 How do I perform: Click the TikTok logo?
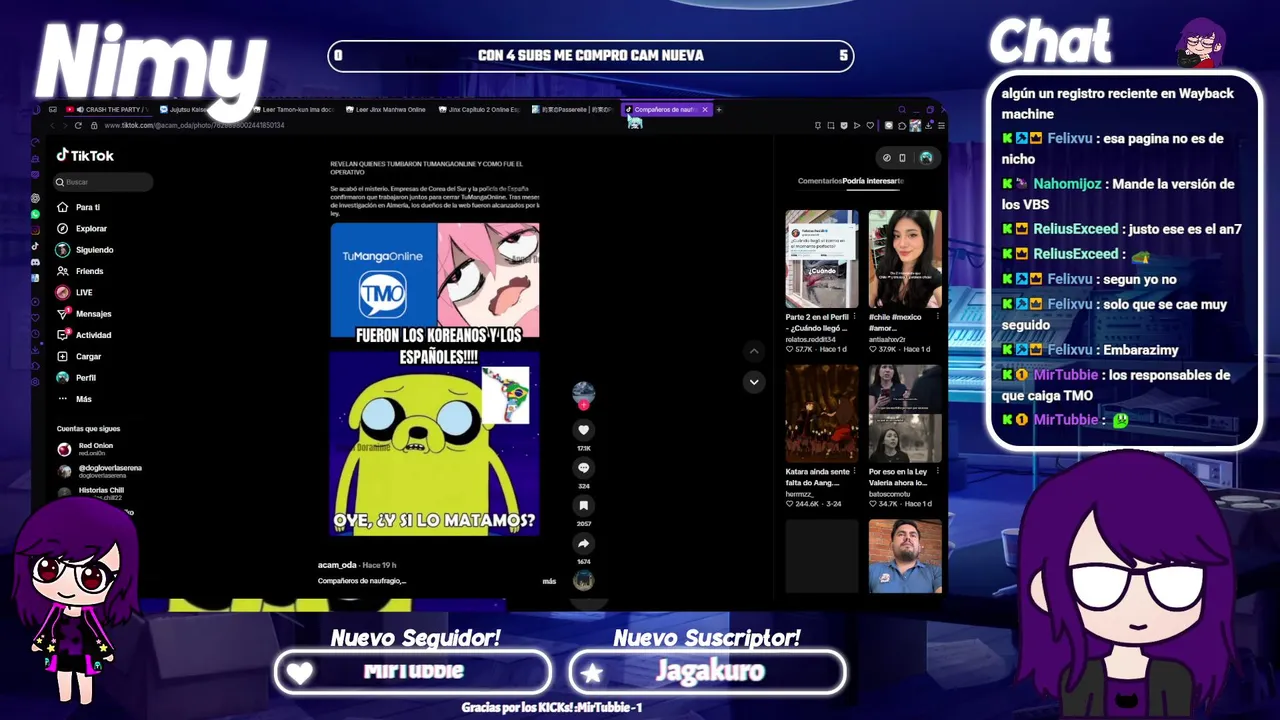(85, 155)
